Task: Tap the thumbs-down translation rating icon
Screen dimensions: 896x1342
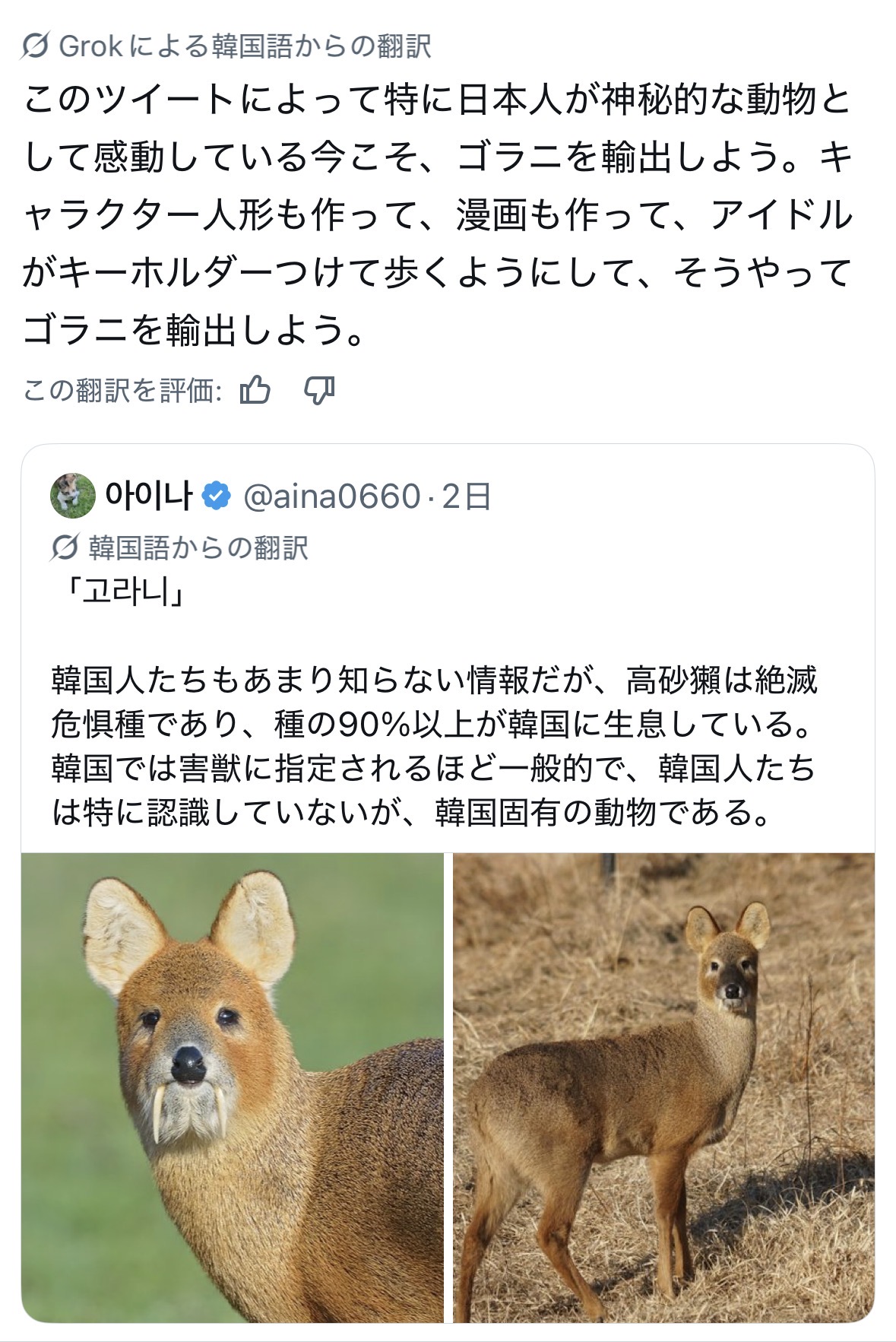Action: click(x=319, y=391)
